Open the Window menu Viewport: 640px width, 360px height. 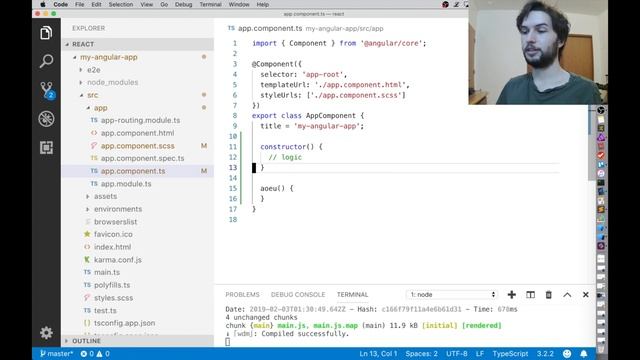click(x=239, y=4)
